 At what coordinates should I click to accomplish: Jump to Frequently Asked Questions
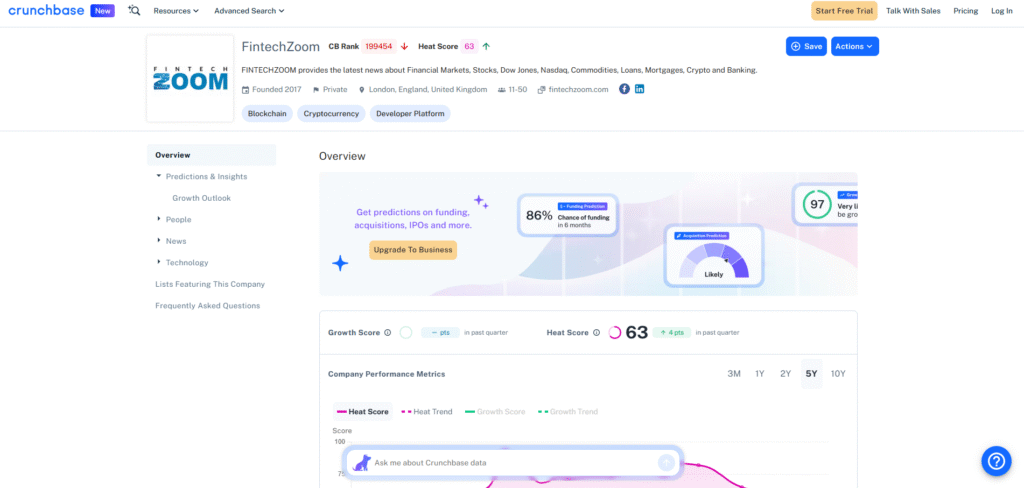(x=208, y=306)
